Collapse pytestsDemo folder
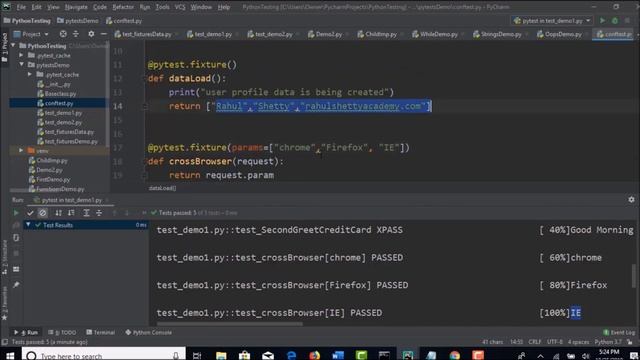The height and width of the screenshot is (360, 640). click(x=22, y=65)
